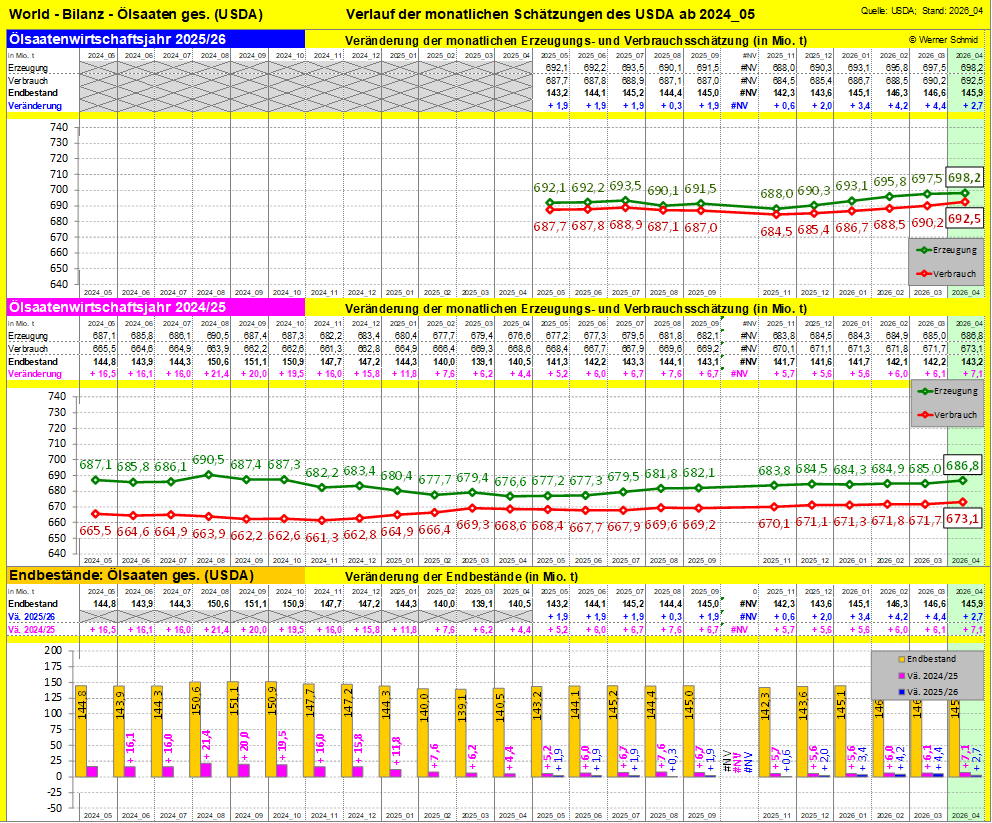Click the boxed 692,5 consumption data label
Viewport: 992px width, 823px height.
[965, 217]
